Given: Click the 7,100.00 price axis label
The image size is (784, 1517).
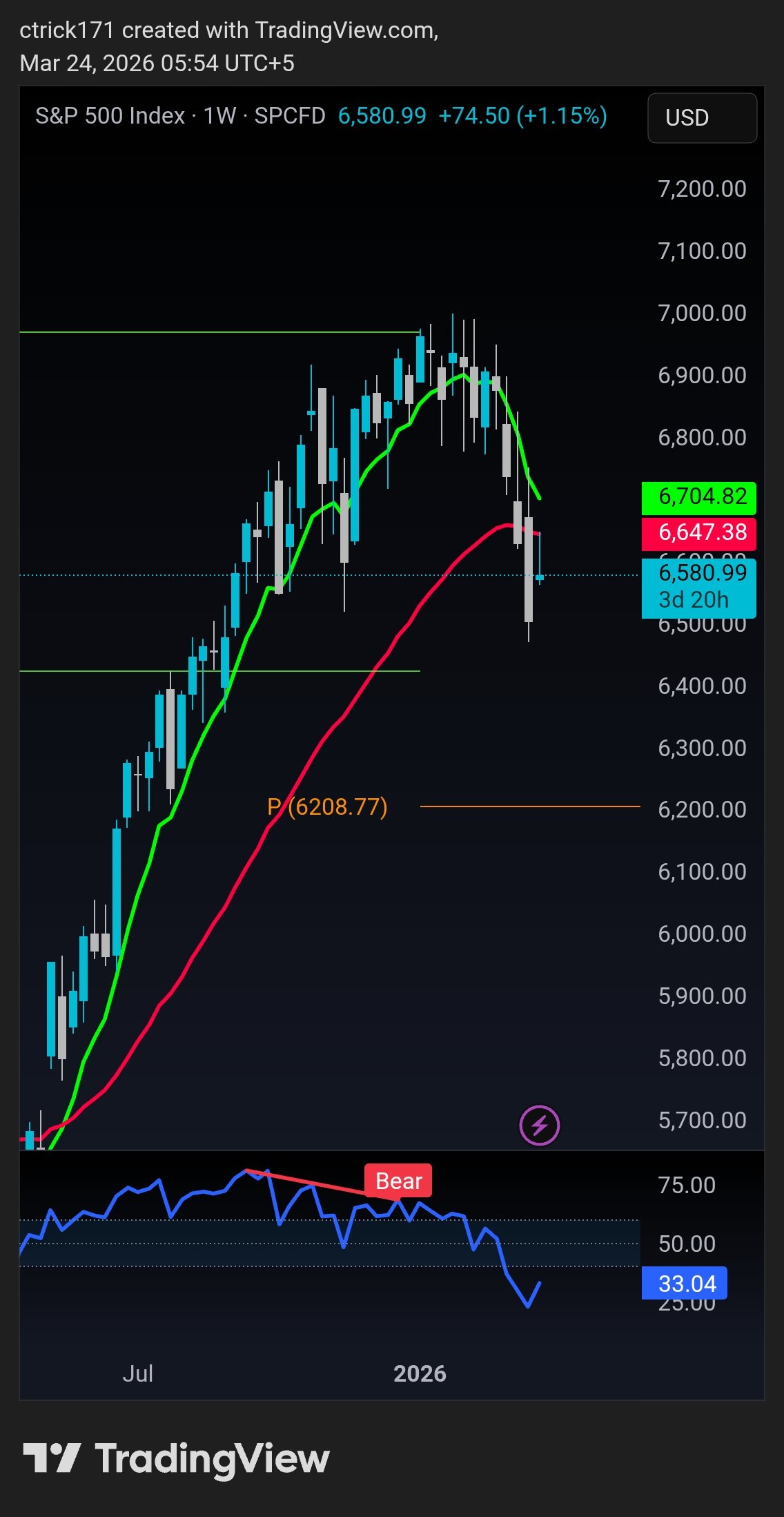Looking at the screenshot, I should click(703, 251).
